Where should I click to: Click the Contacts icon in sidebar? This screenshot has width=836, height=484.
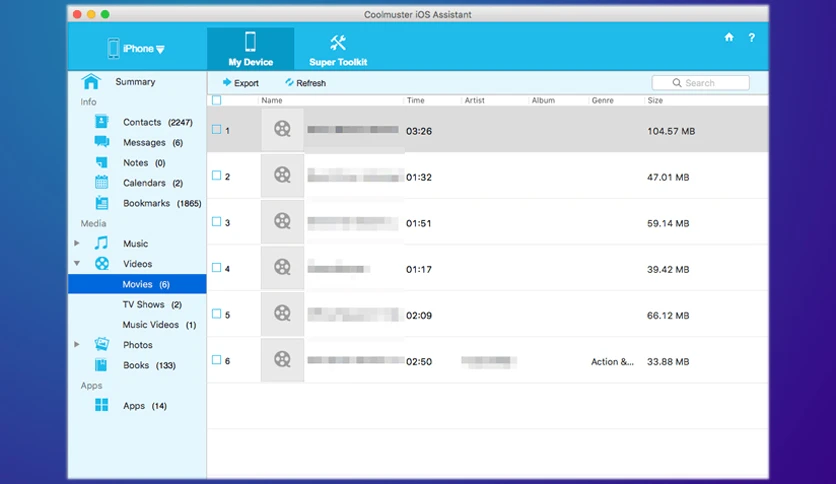point(101,122)
